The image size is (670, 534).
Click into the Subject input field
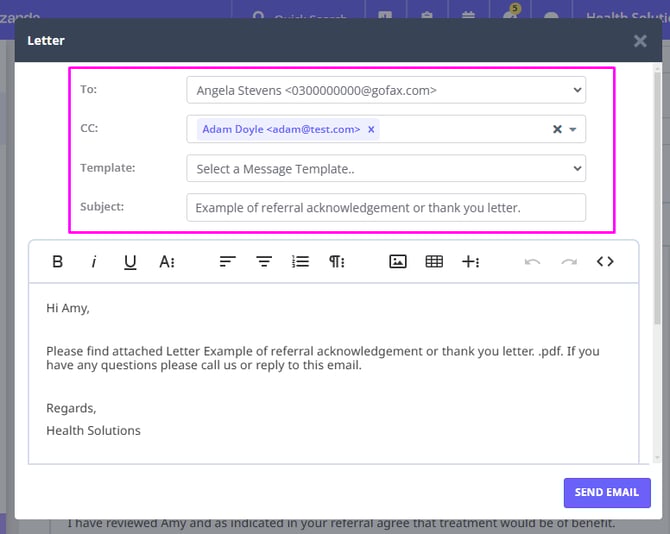click(x=385, y=208)
